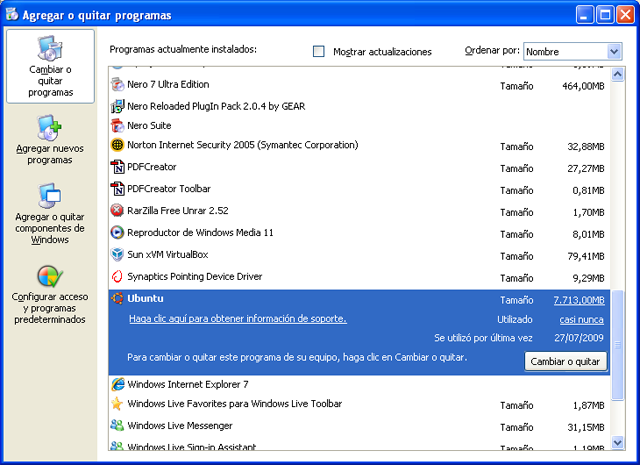640x465 pixels.
Task: Click the Sun xVM VirtualBox icon
Action: coord(118,255)
